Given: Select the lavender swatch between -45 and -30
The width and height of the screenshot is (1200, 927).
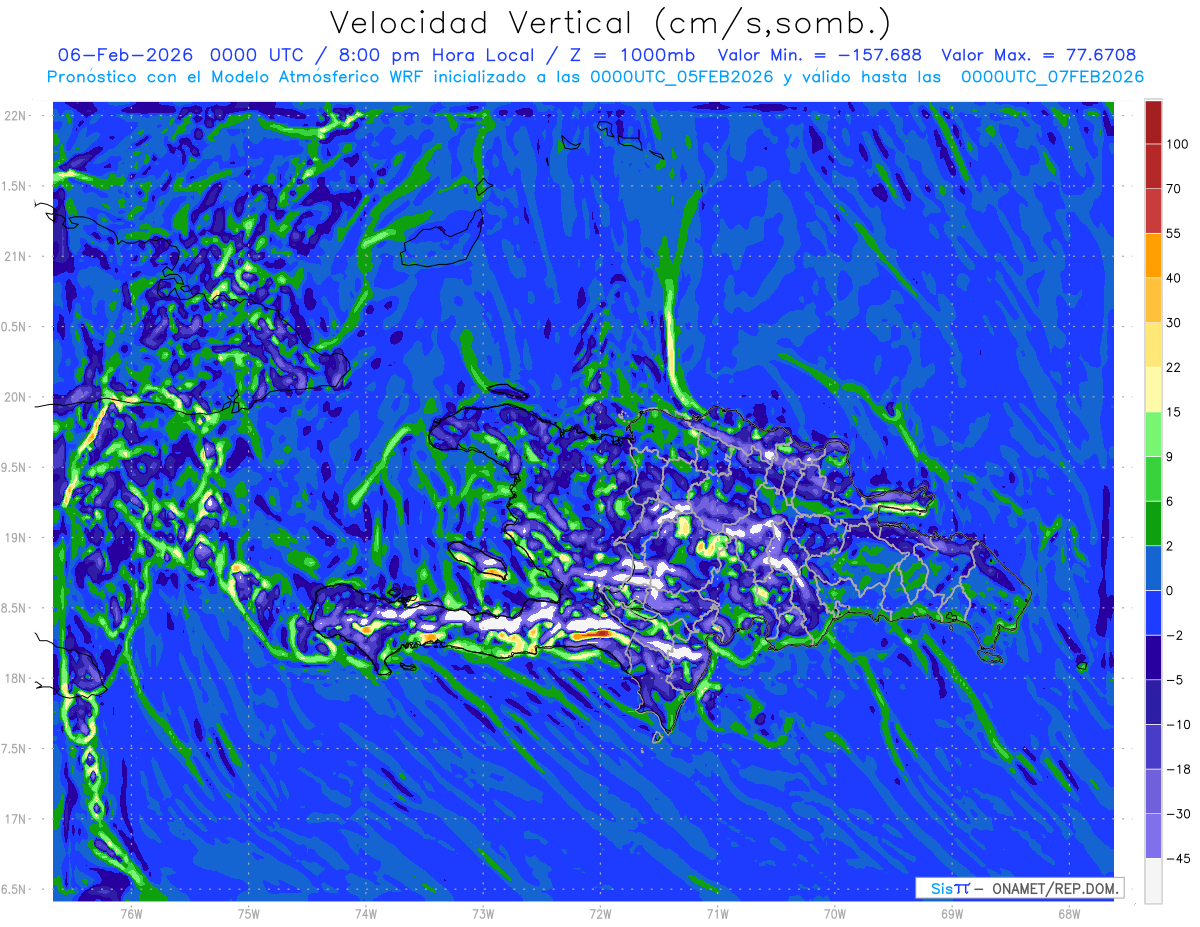Looking at the screenshot, I should coord(1154,836).
